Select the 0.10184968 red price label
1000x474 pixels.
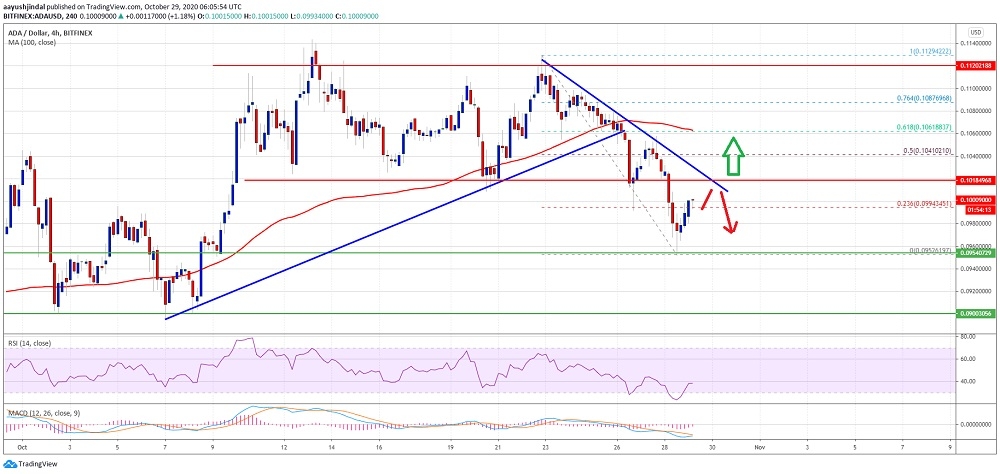[x=974, y=181]
